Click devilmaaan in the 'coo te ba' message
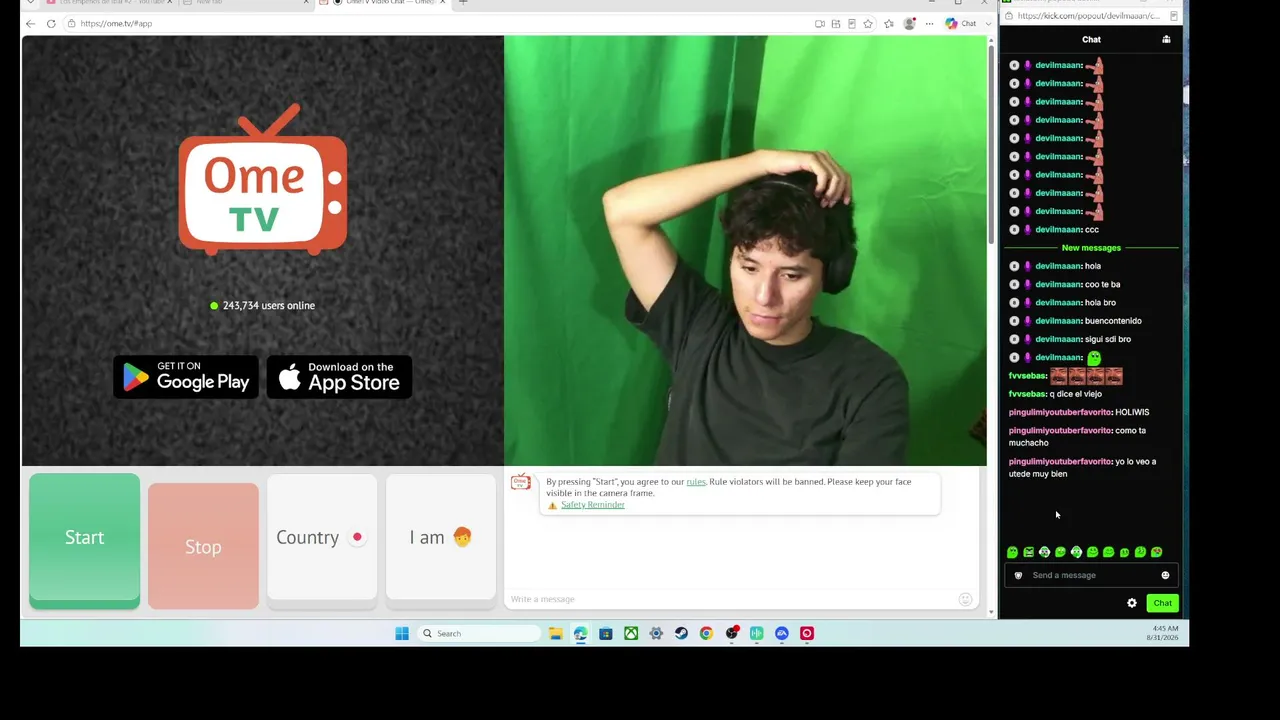1280x720 pixels. tap(1059, 284)
